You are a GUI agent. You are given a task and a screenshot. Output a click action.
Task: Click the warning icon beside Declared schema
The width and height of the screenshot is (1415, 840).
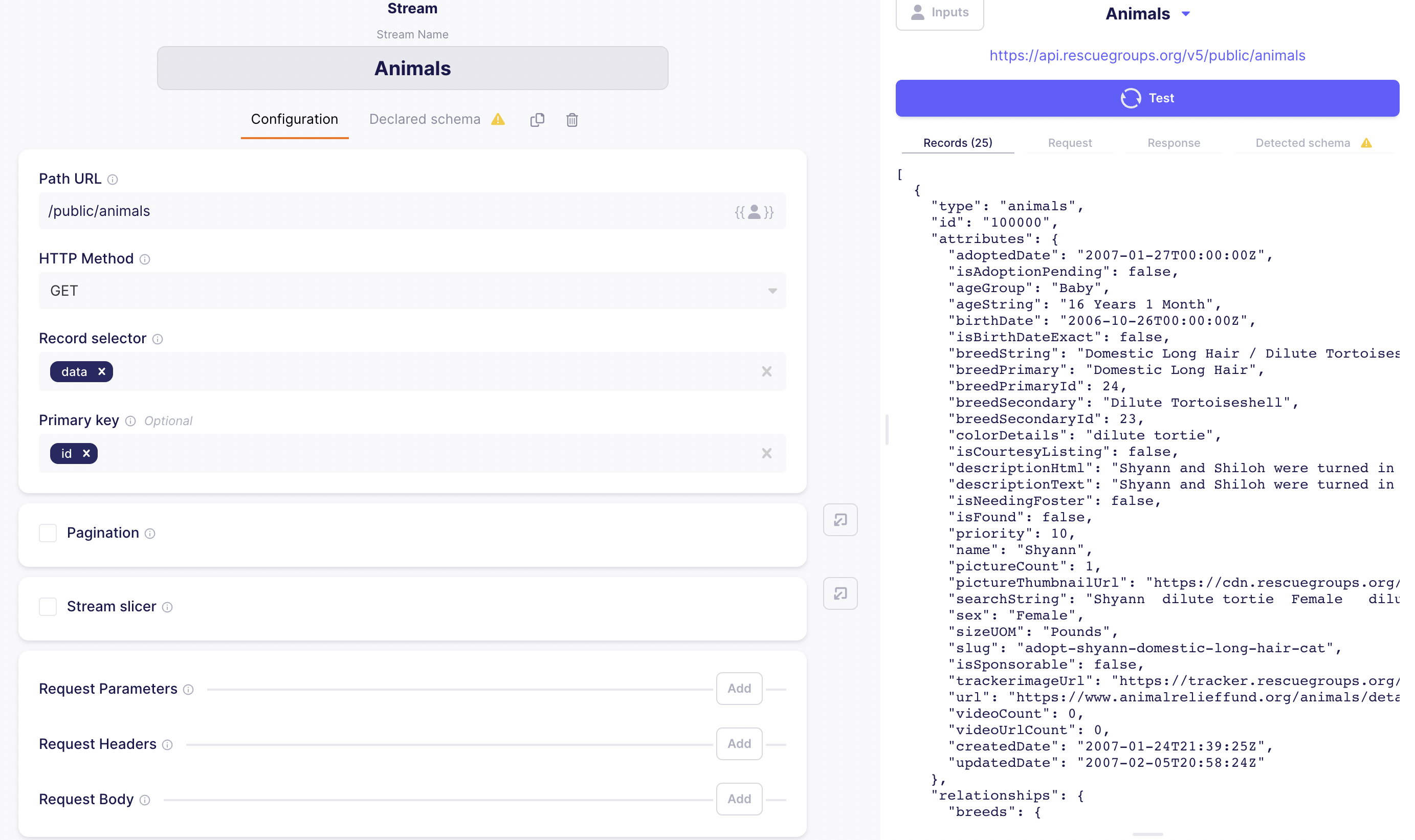[498, 119]
